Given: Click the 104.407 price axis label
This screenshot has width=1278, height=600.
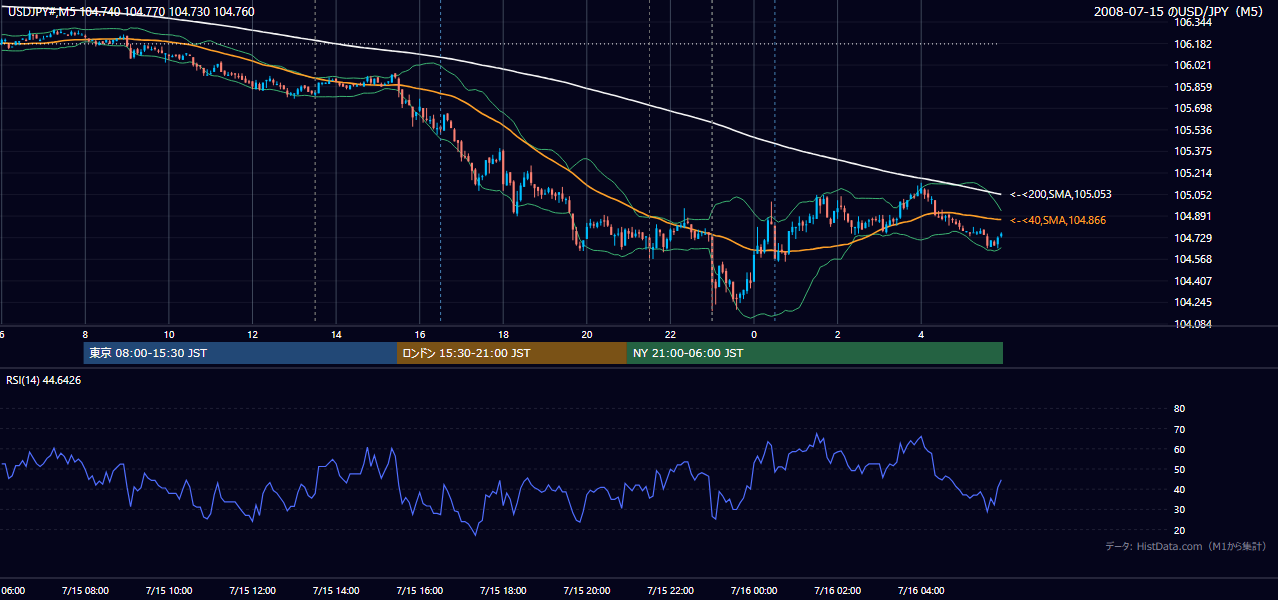Looking at the screenshot, I should click(1192, 281).
